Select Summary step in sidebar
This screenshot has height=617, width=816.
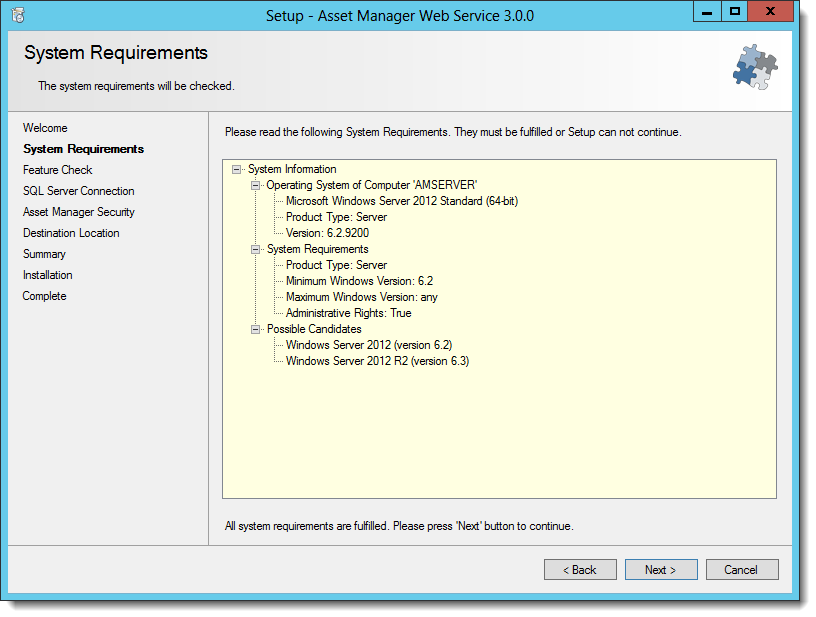[44, 254]
